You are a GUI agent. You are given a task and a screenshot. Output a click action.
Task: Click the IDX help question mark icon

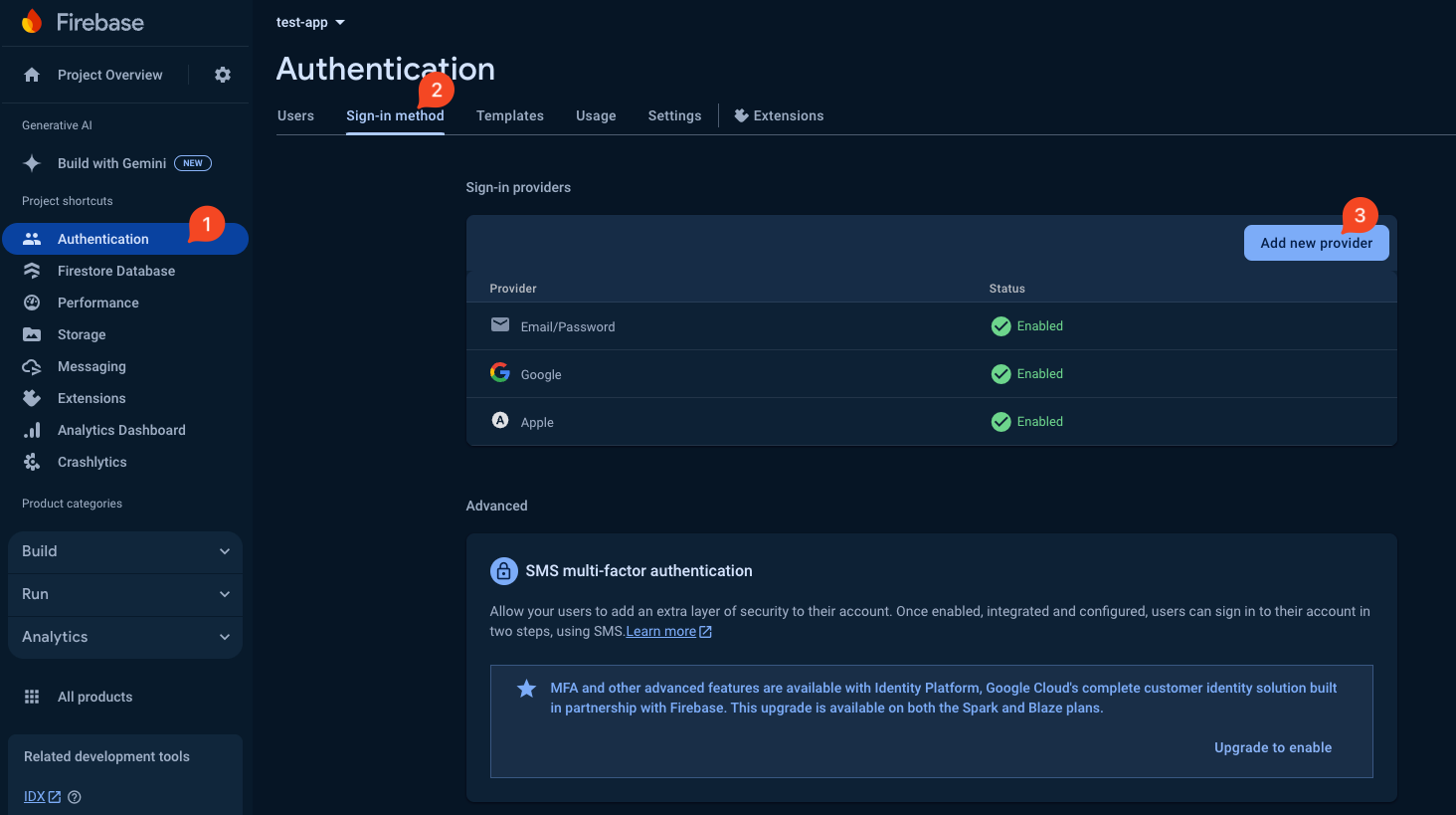click(75, 797)
